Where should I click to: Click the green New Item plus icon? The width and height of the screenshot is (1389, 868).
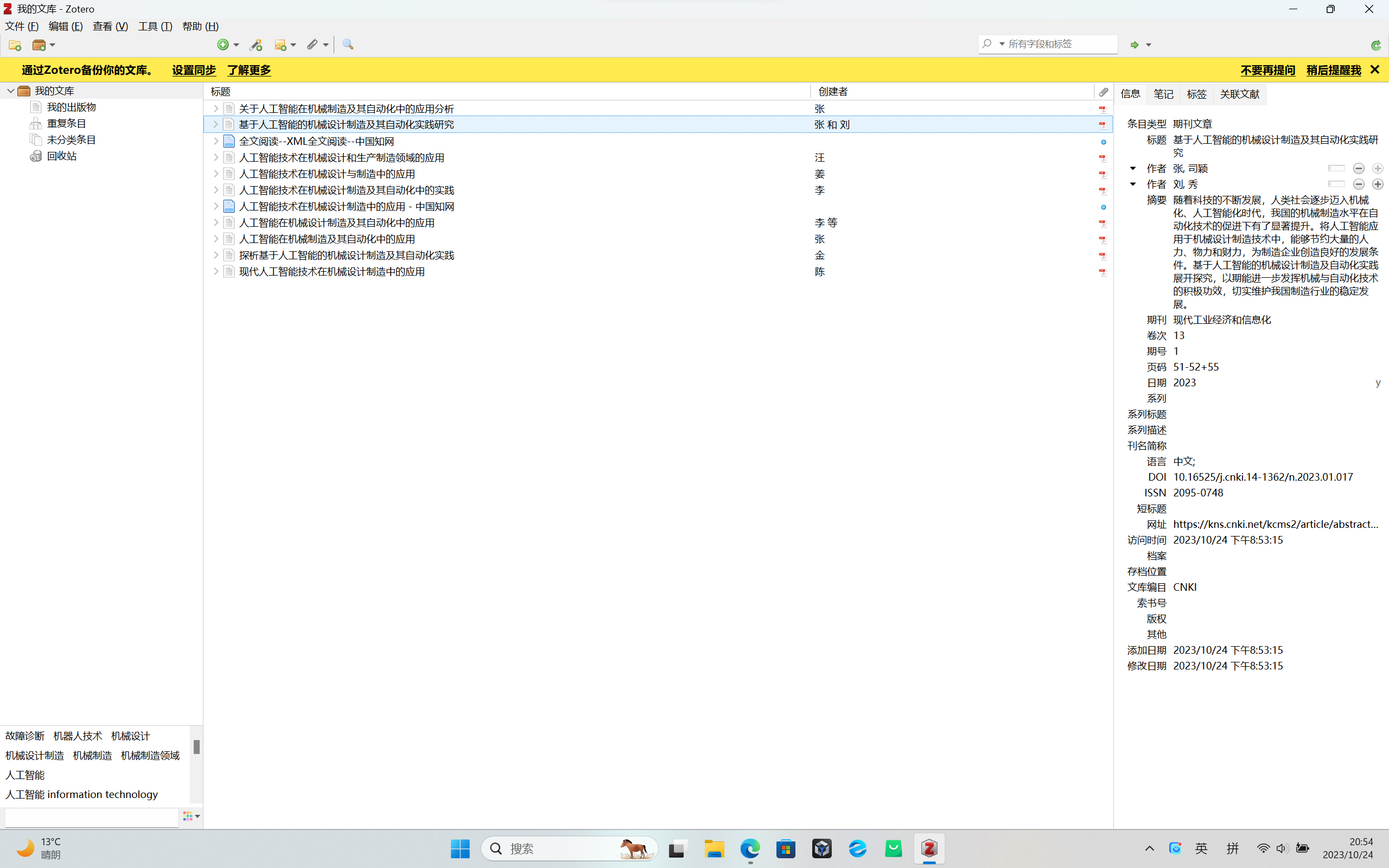[x=222, y=45]
